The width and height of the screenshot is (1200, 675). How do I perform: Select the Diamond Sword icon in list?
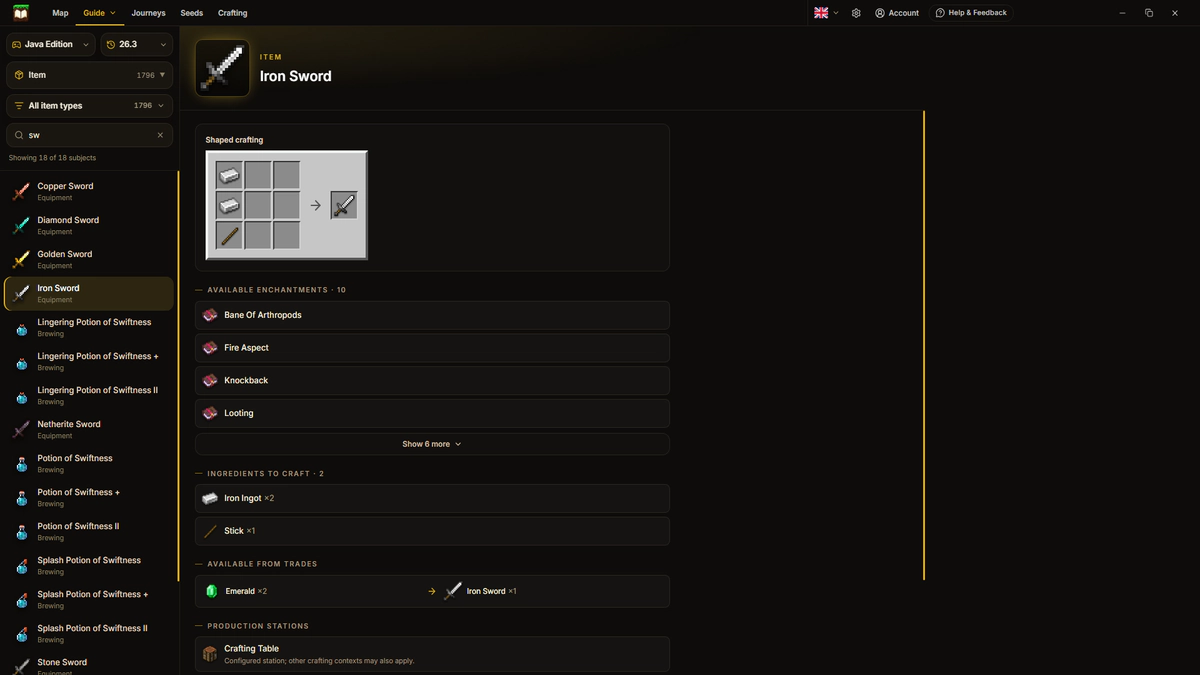[21, 226]
